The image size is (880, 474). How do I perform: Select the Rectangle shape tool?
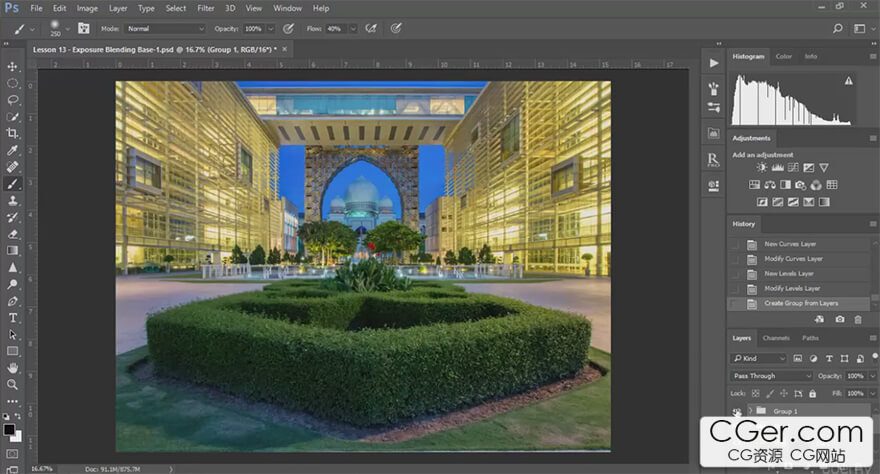[x=12, y=351]
